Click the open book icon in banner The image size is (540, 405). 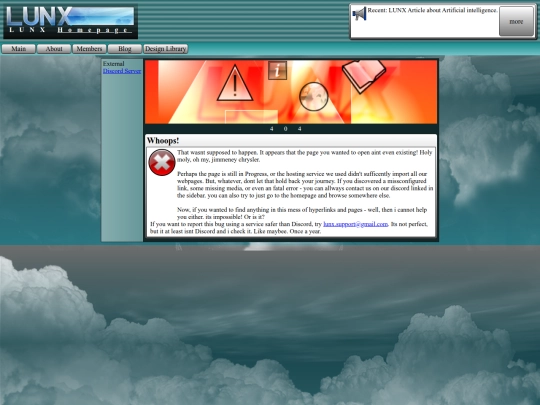[x=364, y=76]
